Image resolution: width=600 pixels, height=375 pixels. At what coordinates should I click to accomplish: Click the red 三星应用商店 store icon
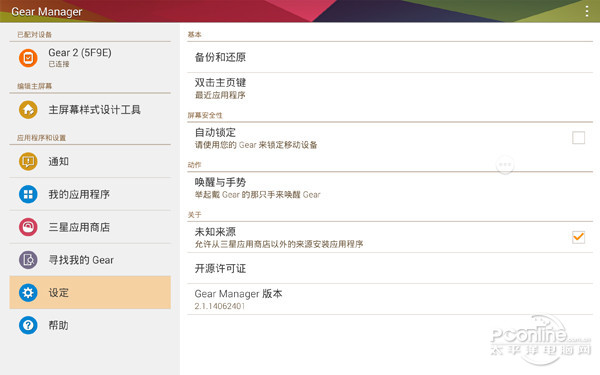[28, 227]
